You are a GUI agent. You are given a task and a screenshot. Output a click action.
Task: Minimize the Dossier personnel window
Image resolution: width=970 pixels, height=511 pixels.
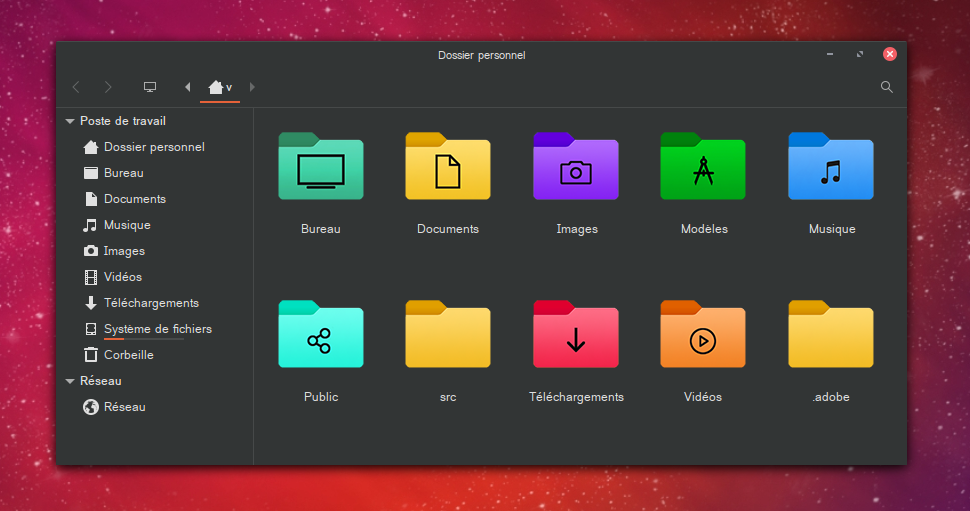click(x=830, y=54)
